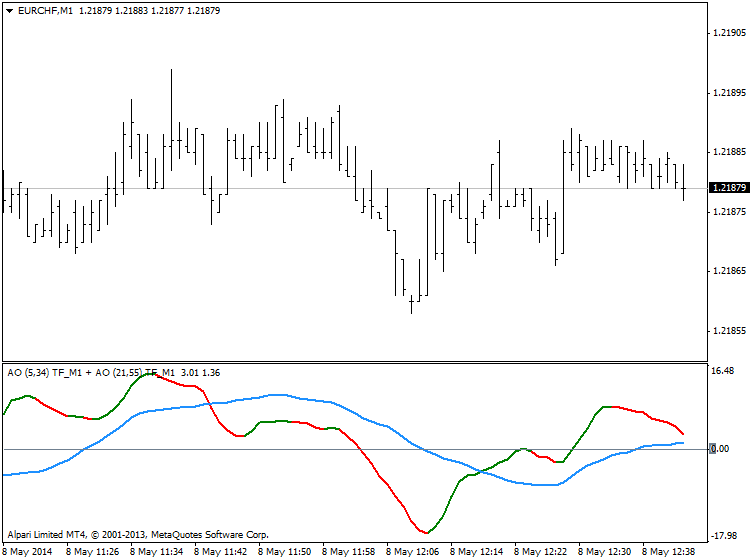The height and width of the screenshot is (560, 750).
Task: Click the -17.98 indicator scale value
Action: pos(722,533)
